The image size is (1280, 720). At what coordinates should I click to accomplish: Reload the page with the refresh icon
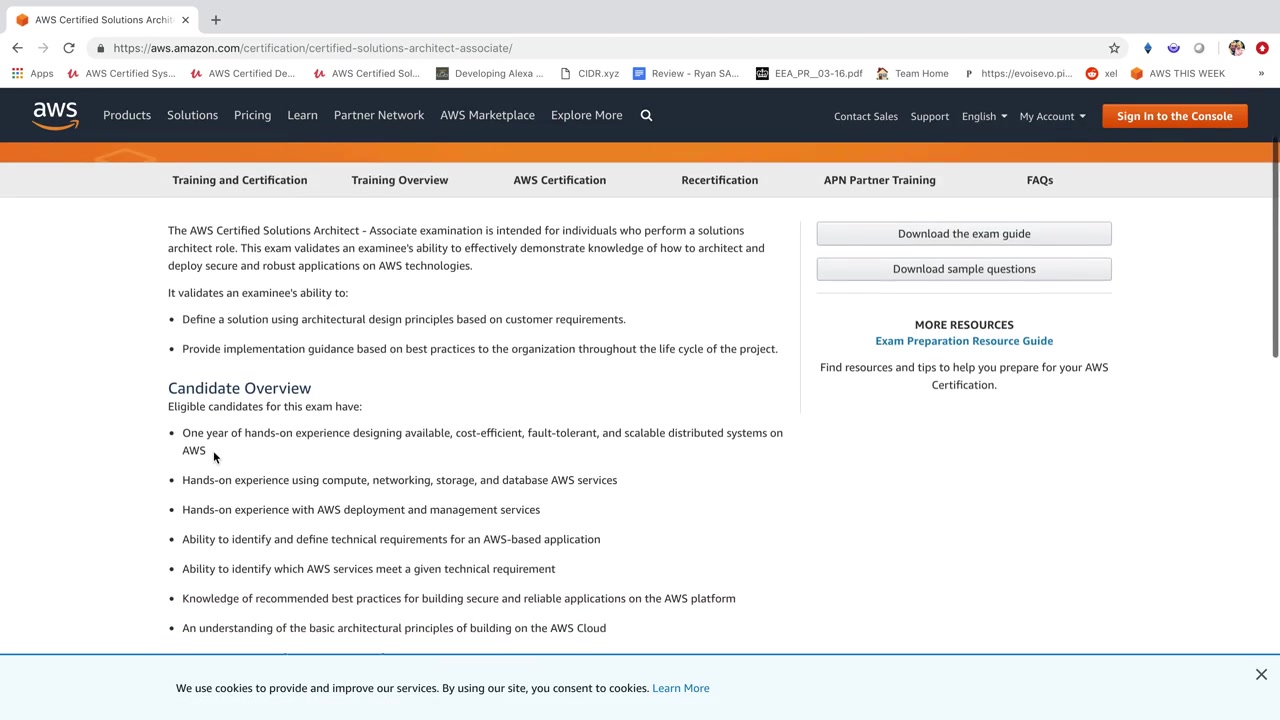point(69,48)
